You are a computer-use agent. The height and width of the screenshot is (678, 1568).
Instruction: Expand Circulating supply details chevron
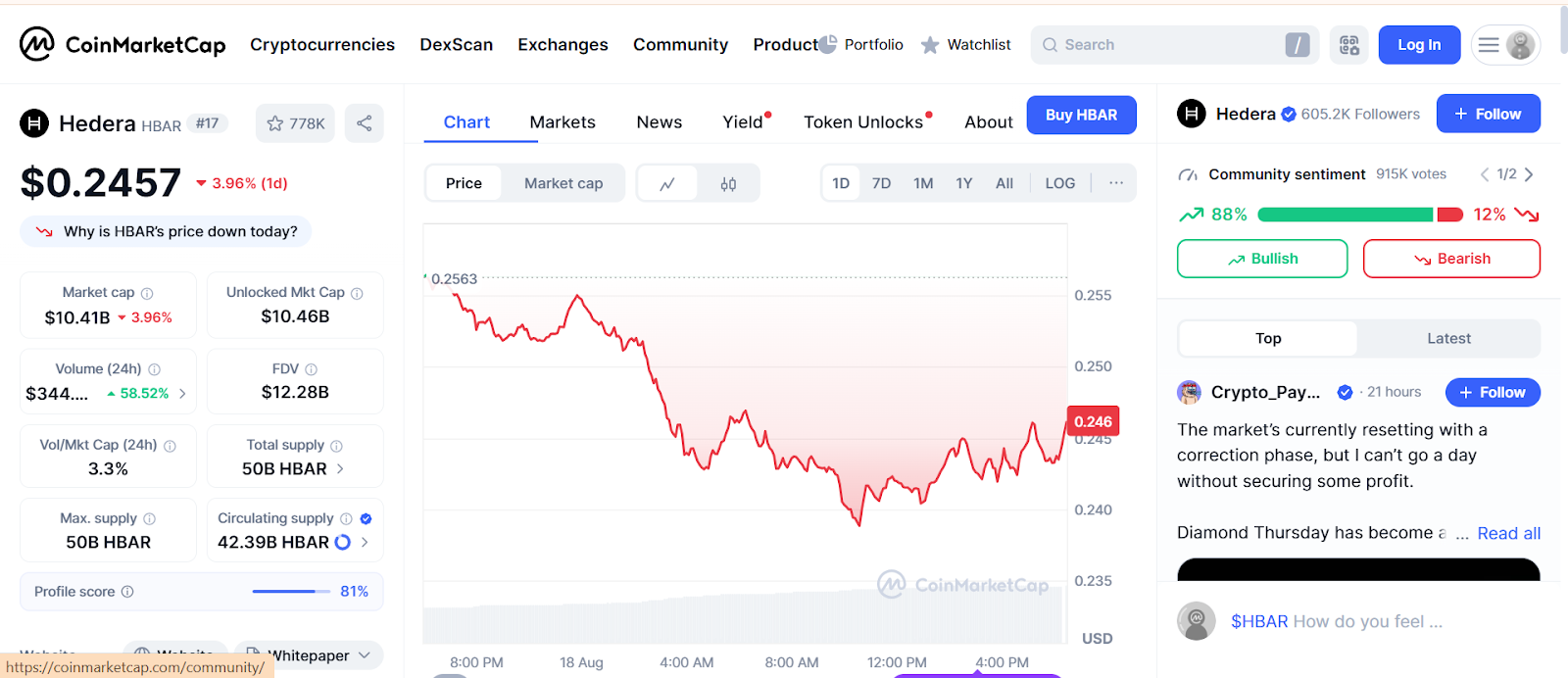point(365,542)
